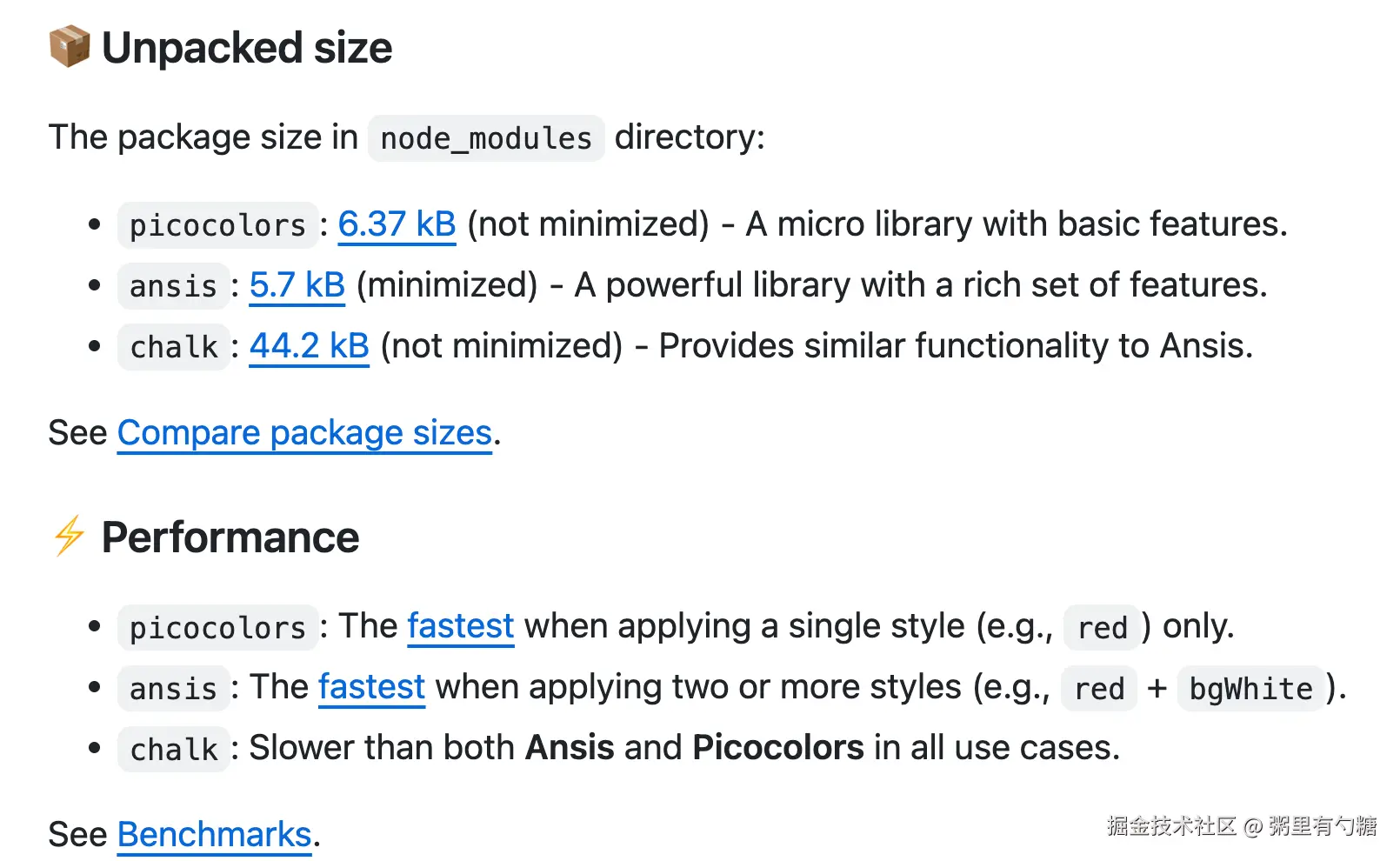Click the bold Picocolors word in the chalk line

click(x=778, y=748)
